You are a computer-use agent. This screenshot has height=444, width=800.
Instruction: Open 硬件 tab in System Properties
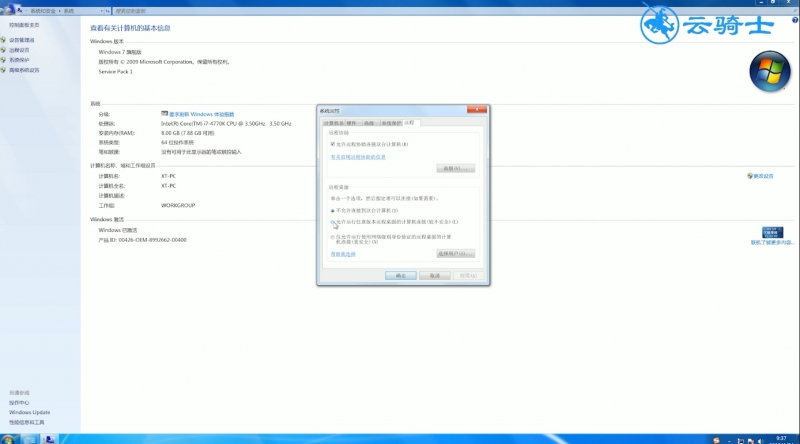click(352, 123)
